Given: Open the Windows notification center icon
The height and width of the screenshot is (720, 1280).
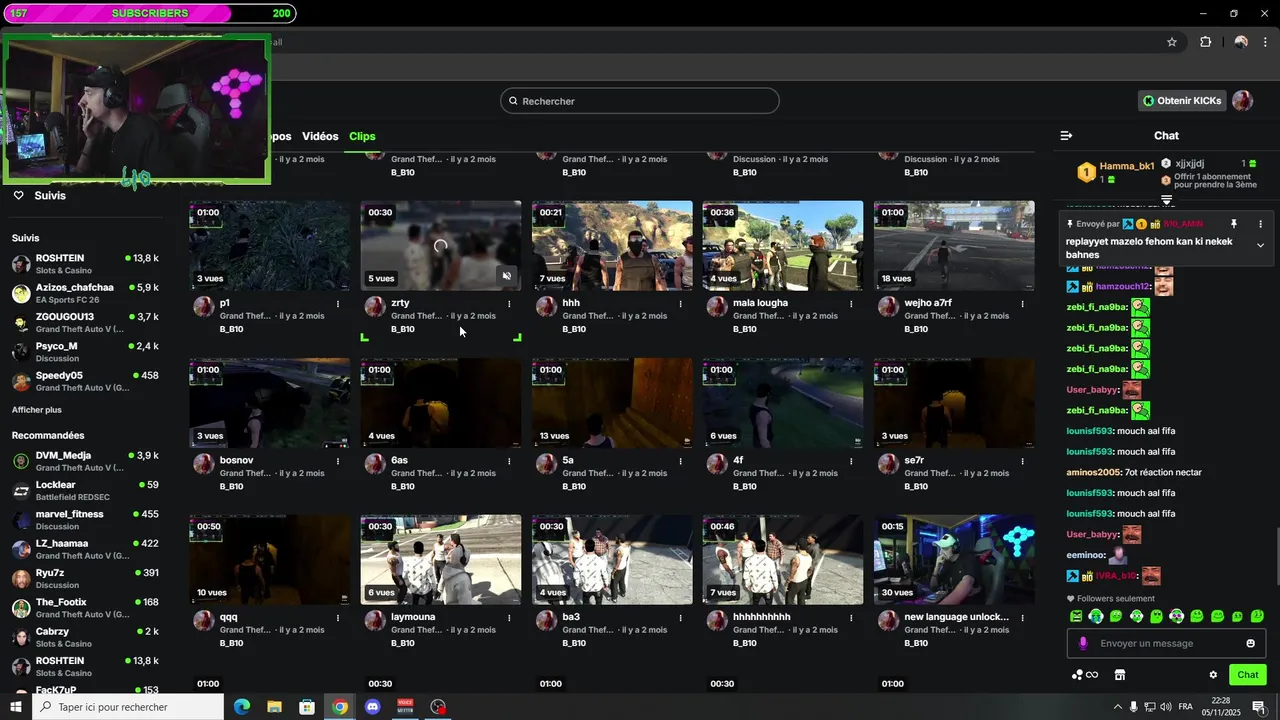Looking at the screenshot, I should (x=1259, y=707).
